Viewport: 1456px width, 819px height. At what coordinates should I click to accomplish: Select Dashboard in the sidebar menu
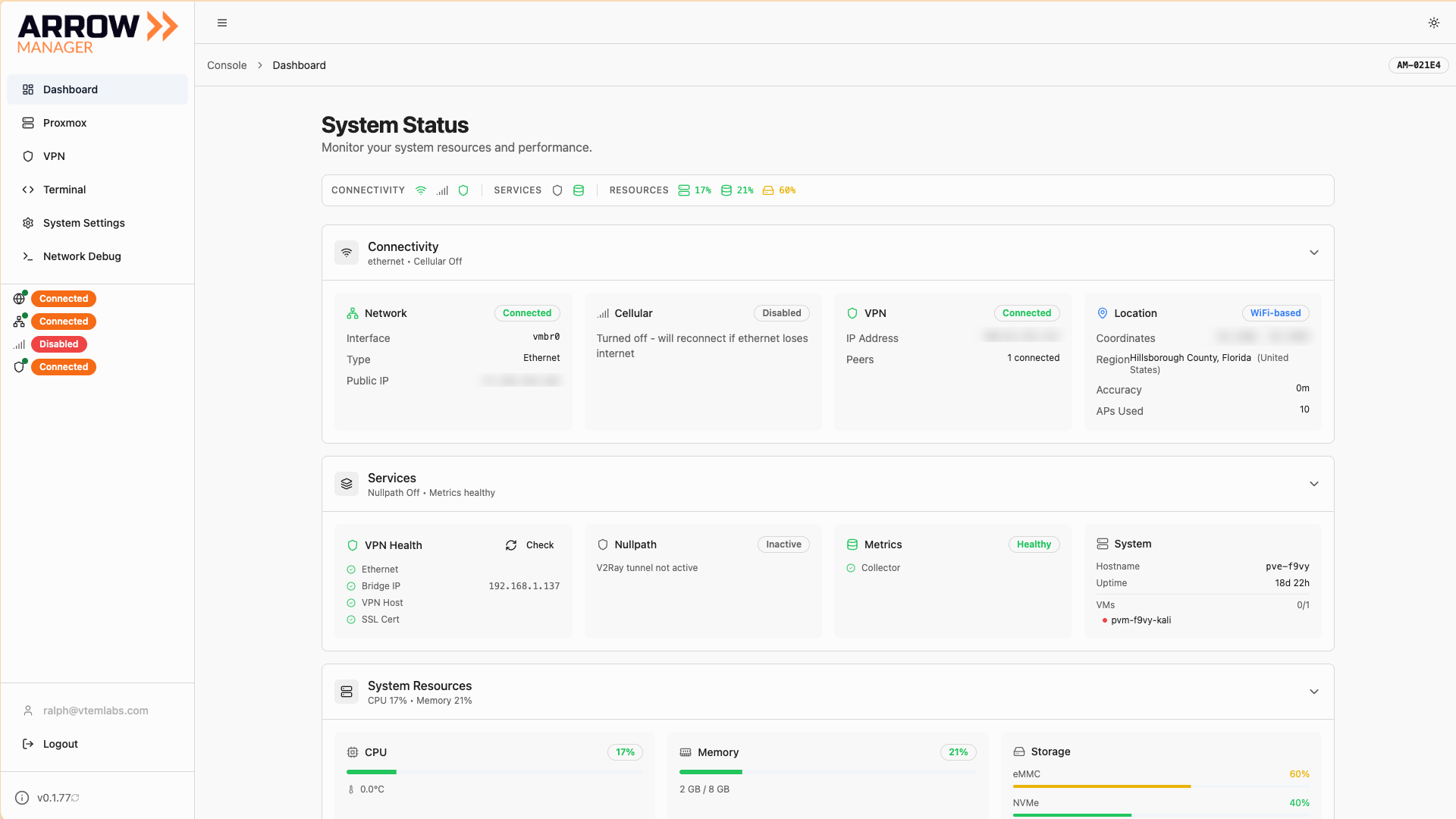71,89
